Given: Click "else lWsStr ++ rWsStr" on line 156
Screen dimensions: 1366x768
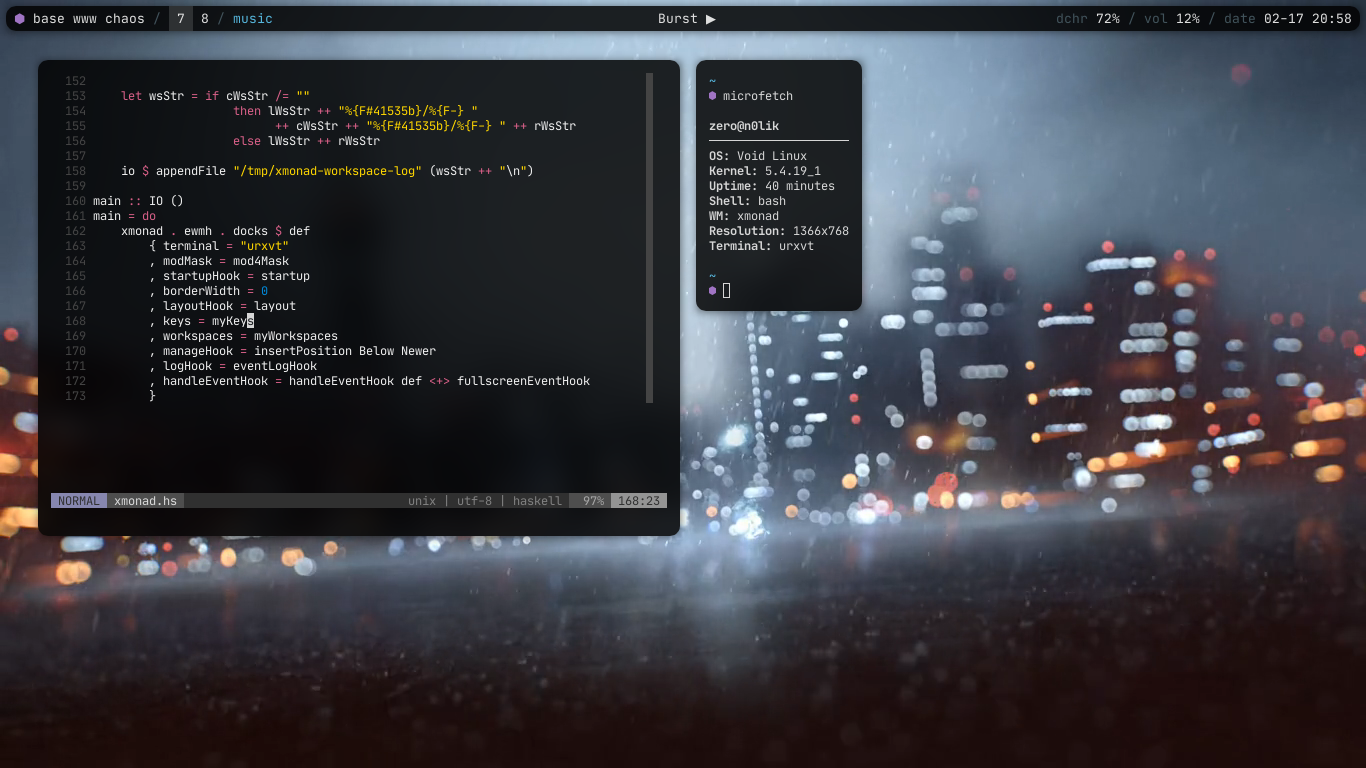Looking at the screenshot, I should (x=306, y=141).
